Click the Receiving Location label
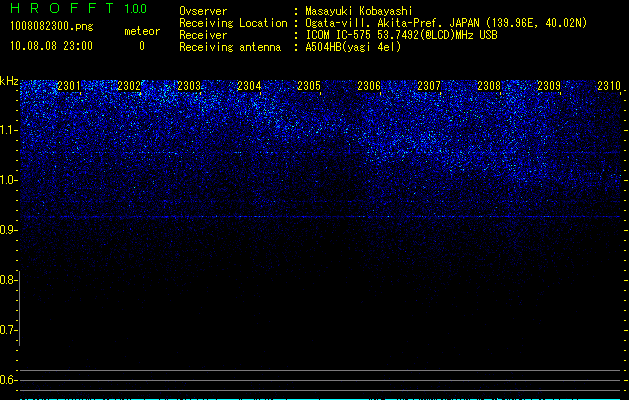Image resolution: width=629 pixels, height=400 pixels. 233,23
